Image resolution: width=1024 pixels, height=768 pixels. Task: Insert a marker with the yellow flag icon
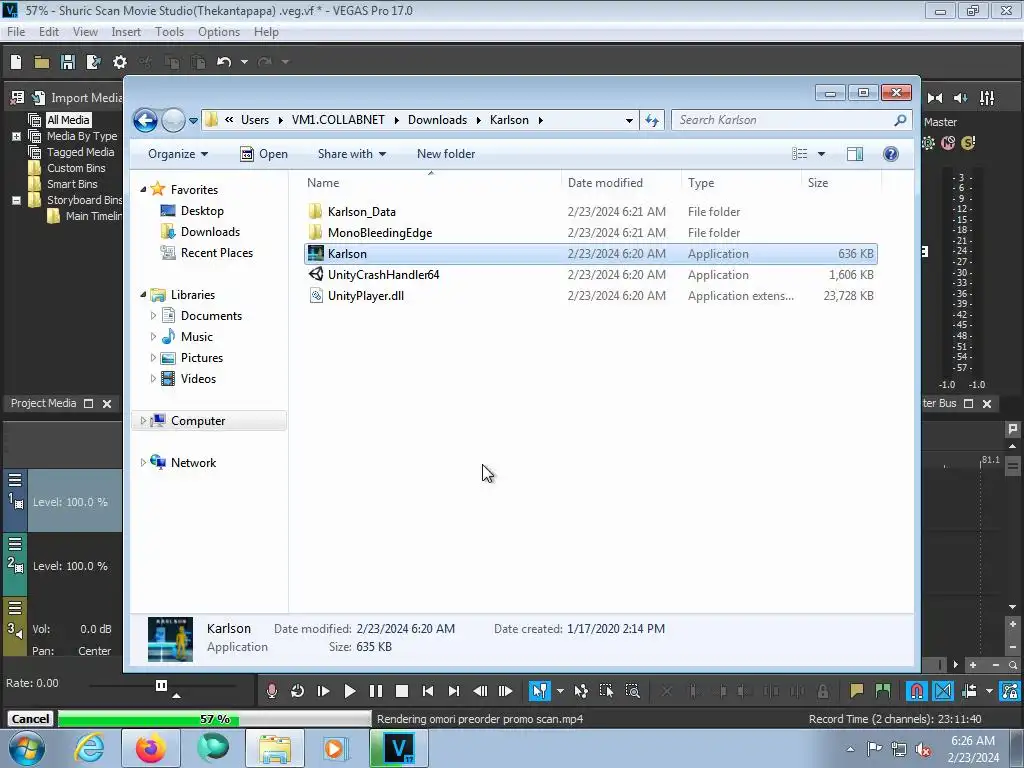tap(856, 691)
